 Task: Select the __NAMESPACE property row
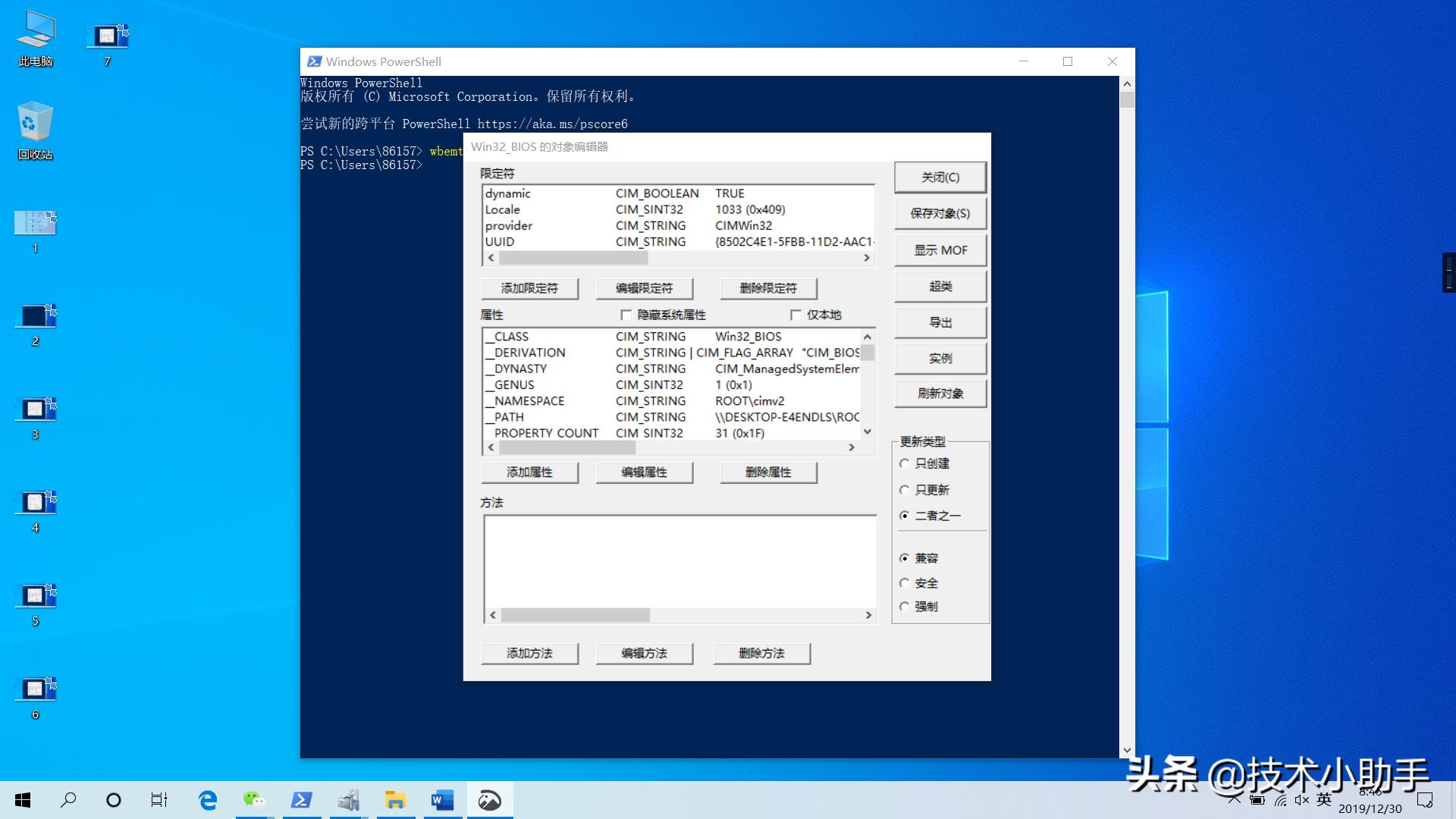point(529,401)
